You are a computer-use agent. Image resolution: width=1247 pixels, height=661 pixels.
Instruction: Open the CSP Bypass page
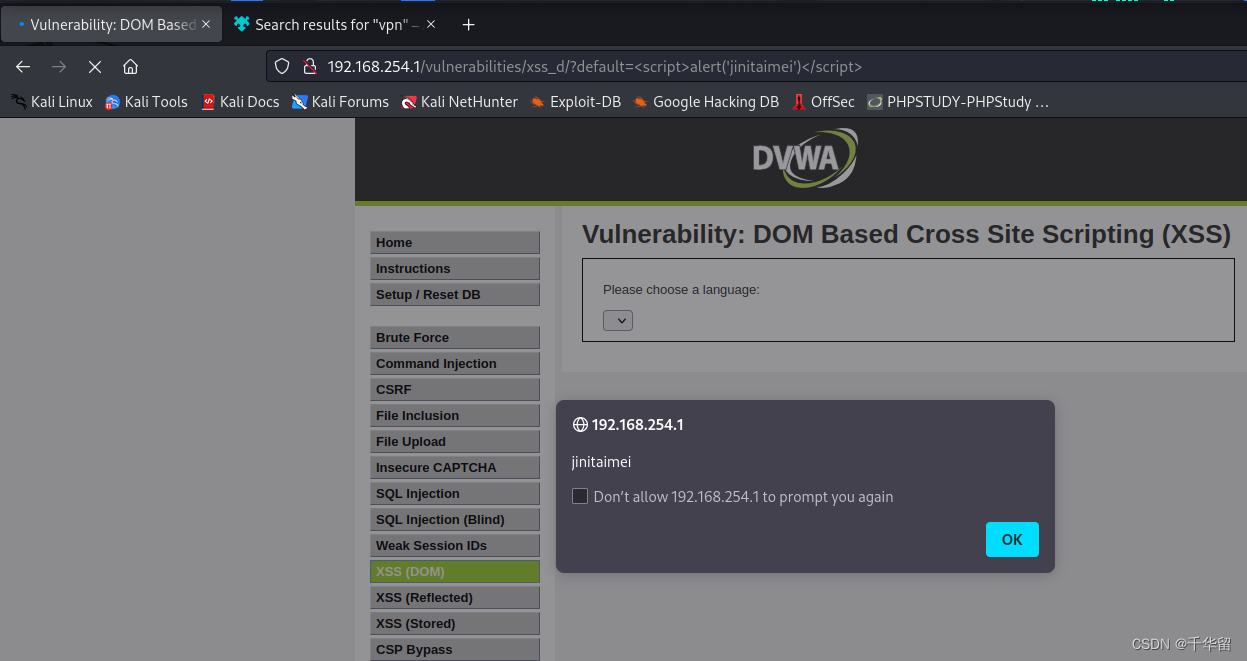click(x=455, y=649)
